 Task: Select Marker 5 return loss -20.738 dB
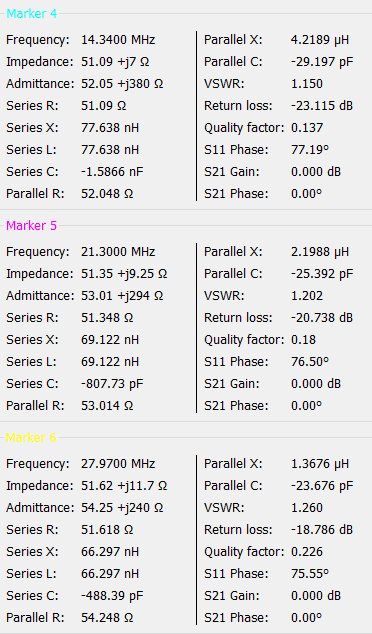point(322,317)
